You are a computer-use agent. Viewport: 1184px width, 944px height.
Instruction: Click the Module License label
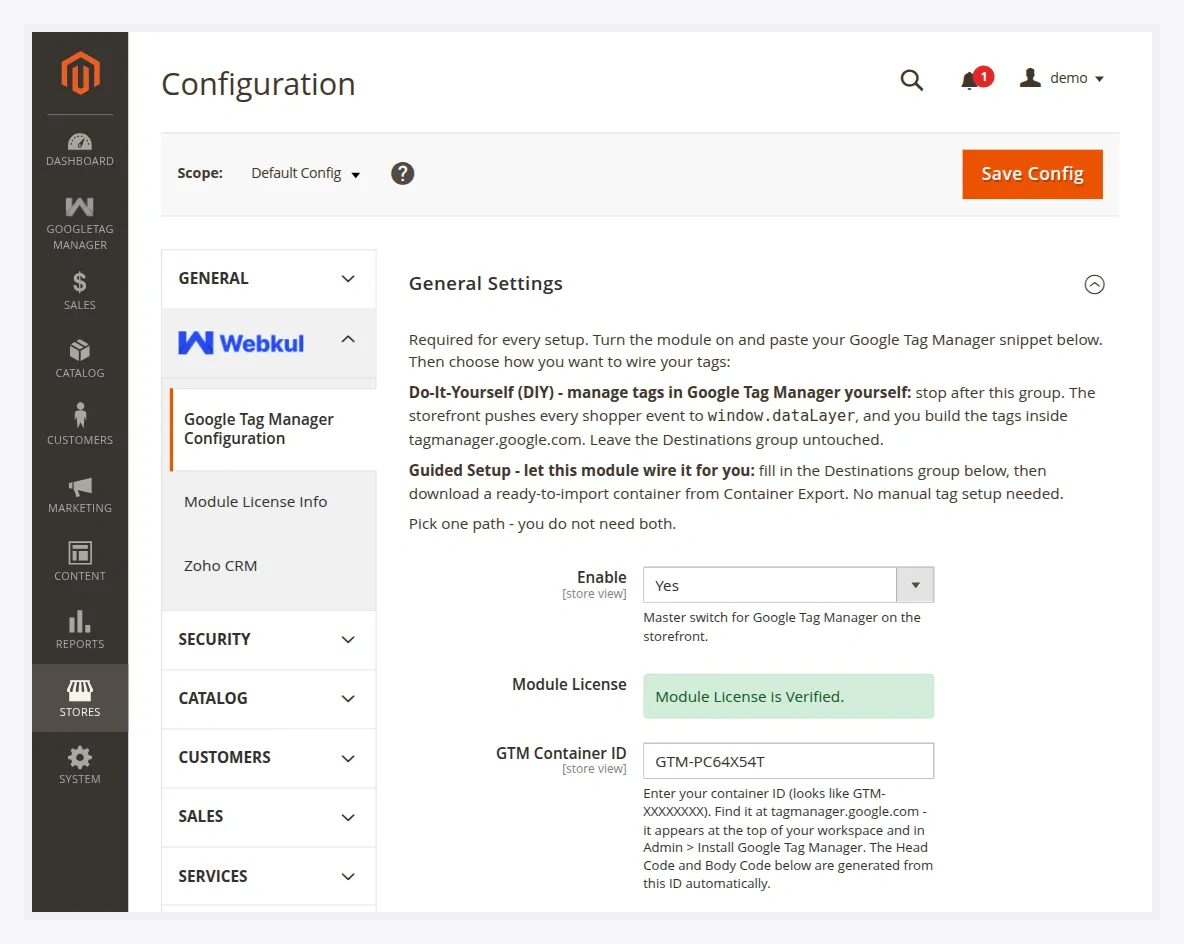(x=569, y=684)
